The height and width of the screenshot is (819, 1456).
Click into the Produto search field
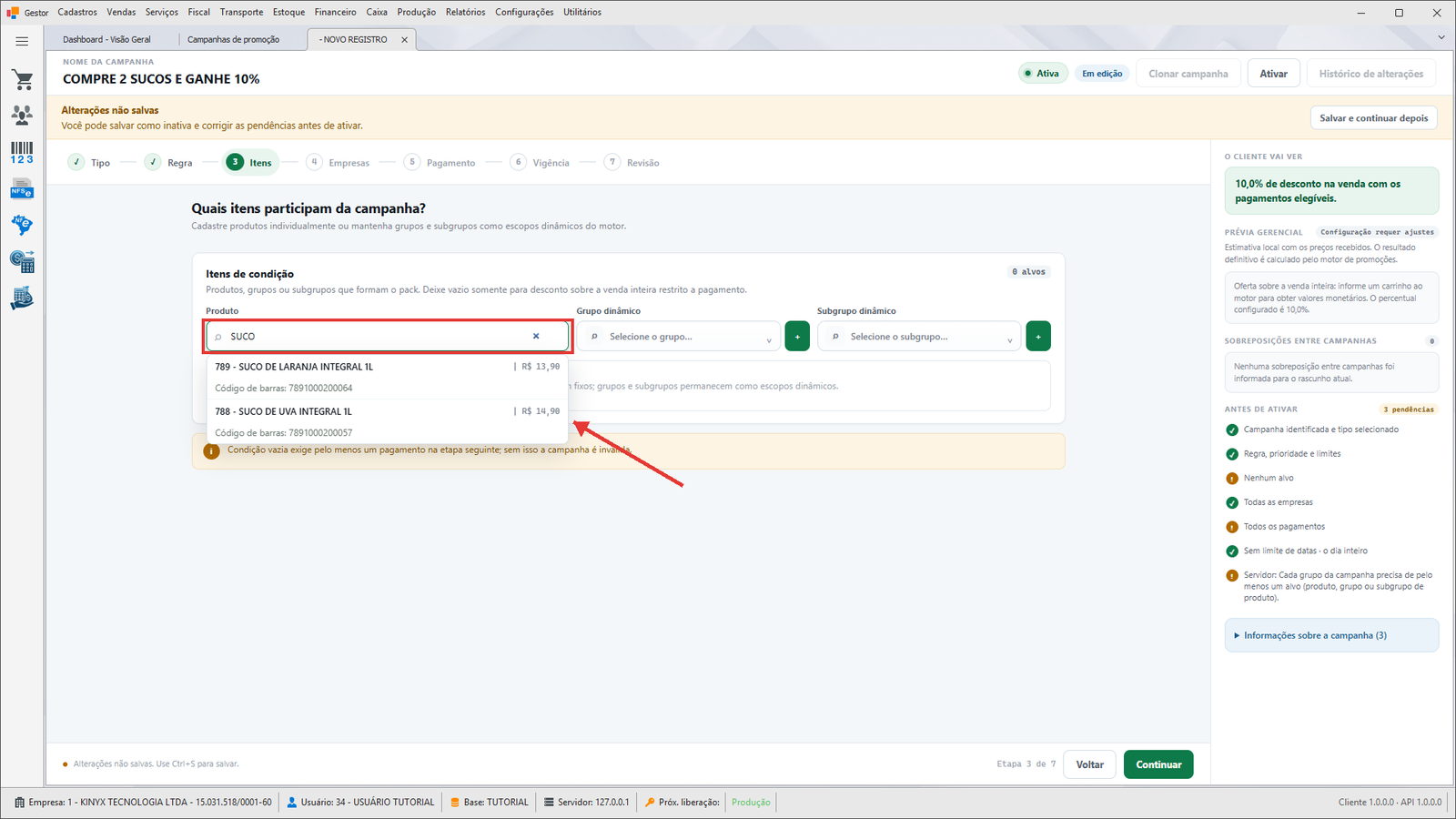(x=375, y=337)
